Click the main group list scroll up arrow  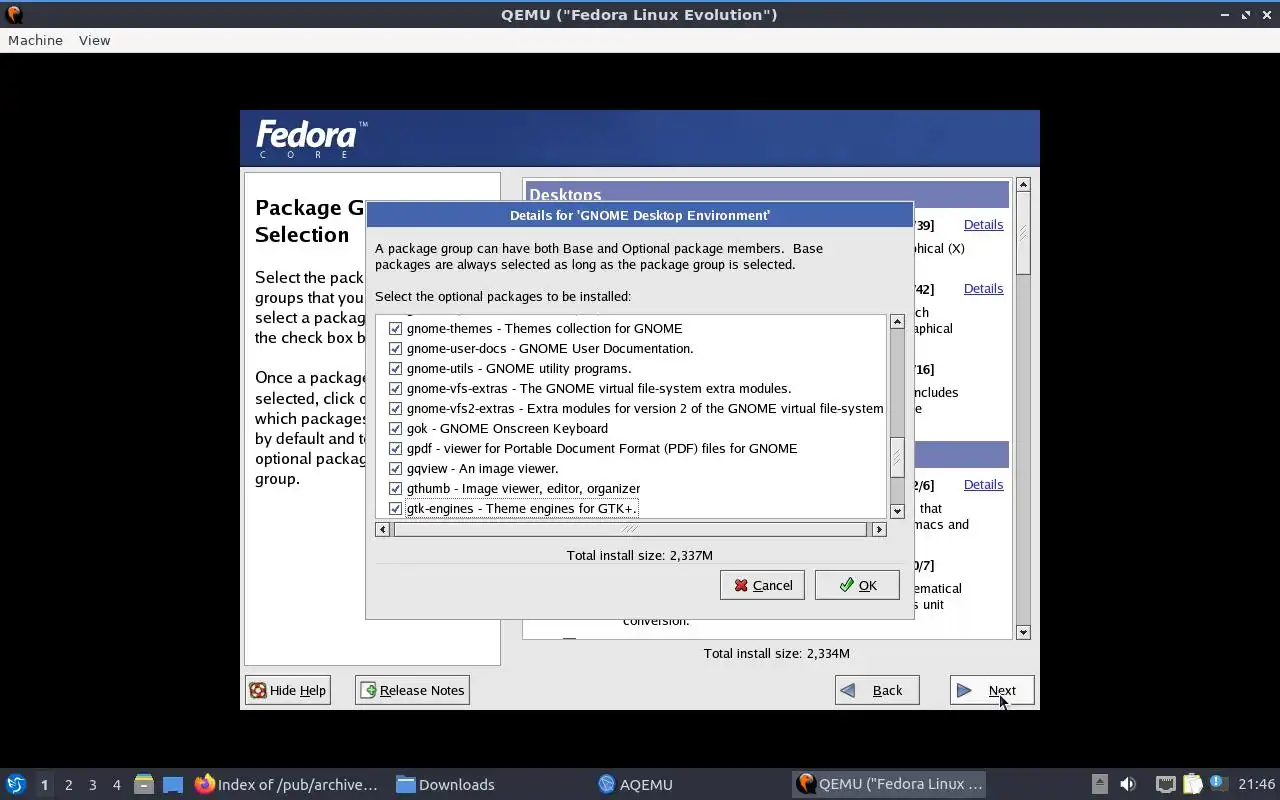click(1023, 185)
